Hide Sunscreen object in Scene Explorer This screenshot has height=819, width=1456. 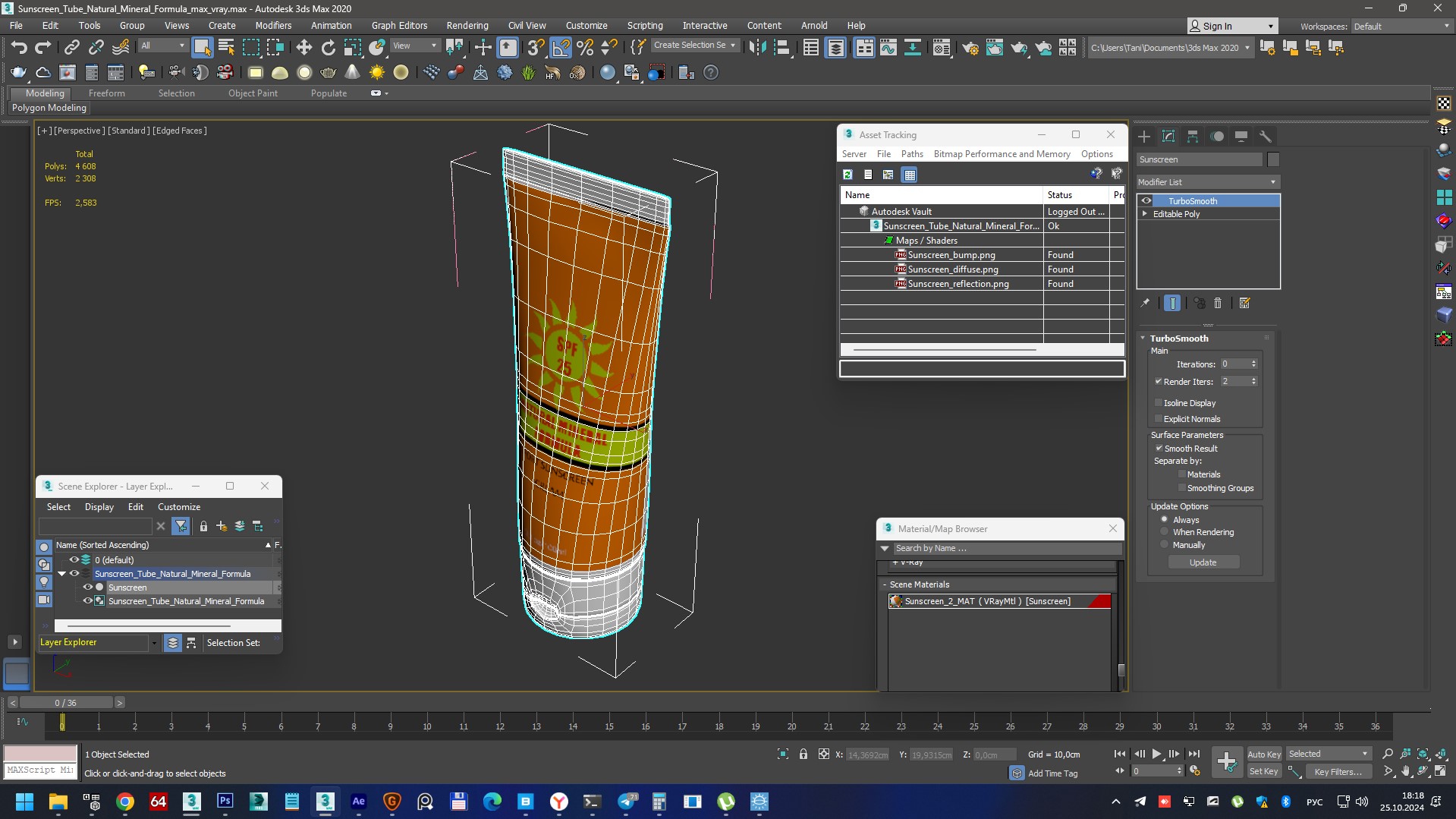click(87, 587)
